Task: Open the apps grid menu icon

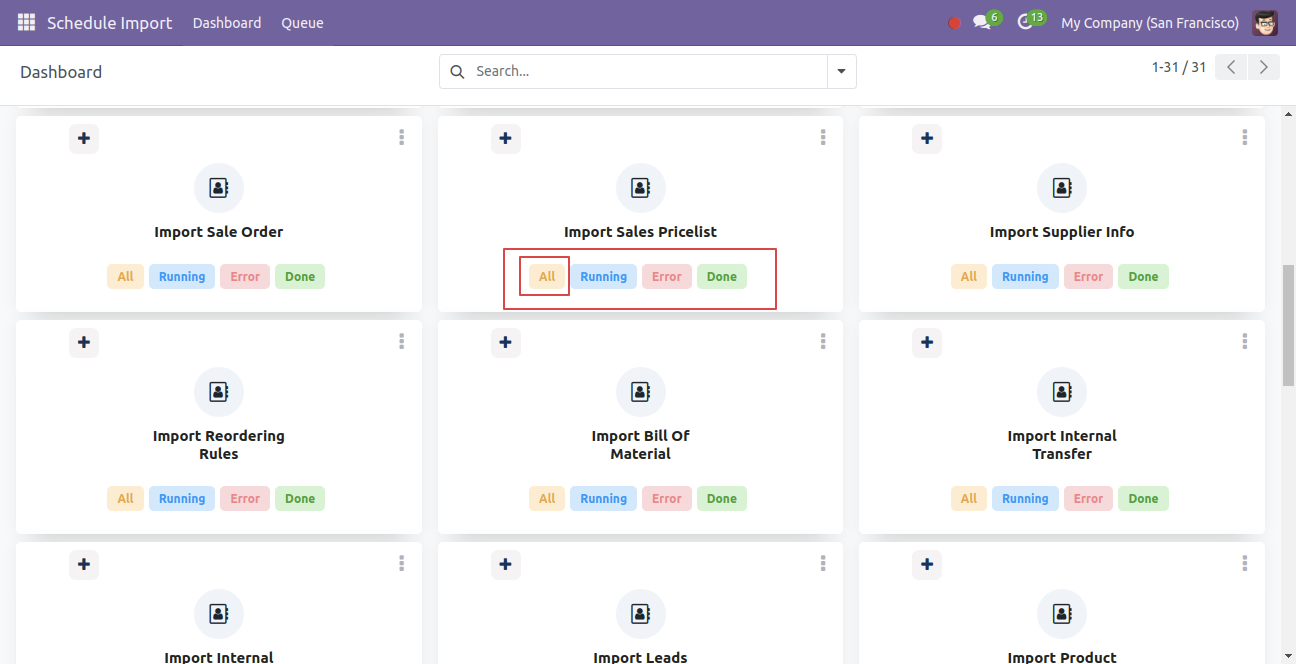Action: coord(26,22)
